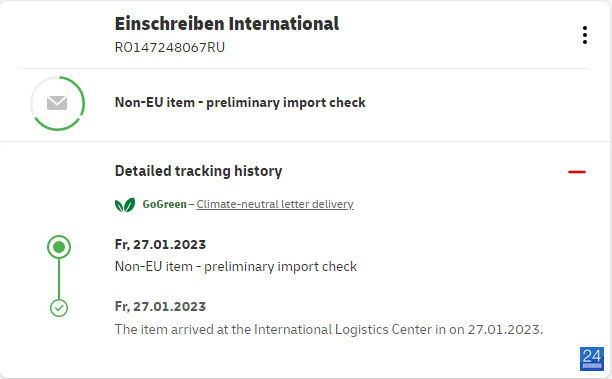Click the first Fr, 27.01.2023 date entry
612x379 pixels.
(160, 244)
